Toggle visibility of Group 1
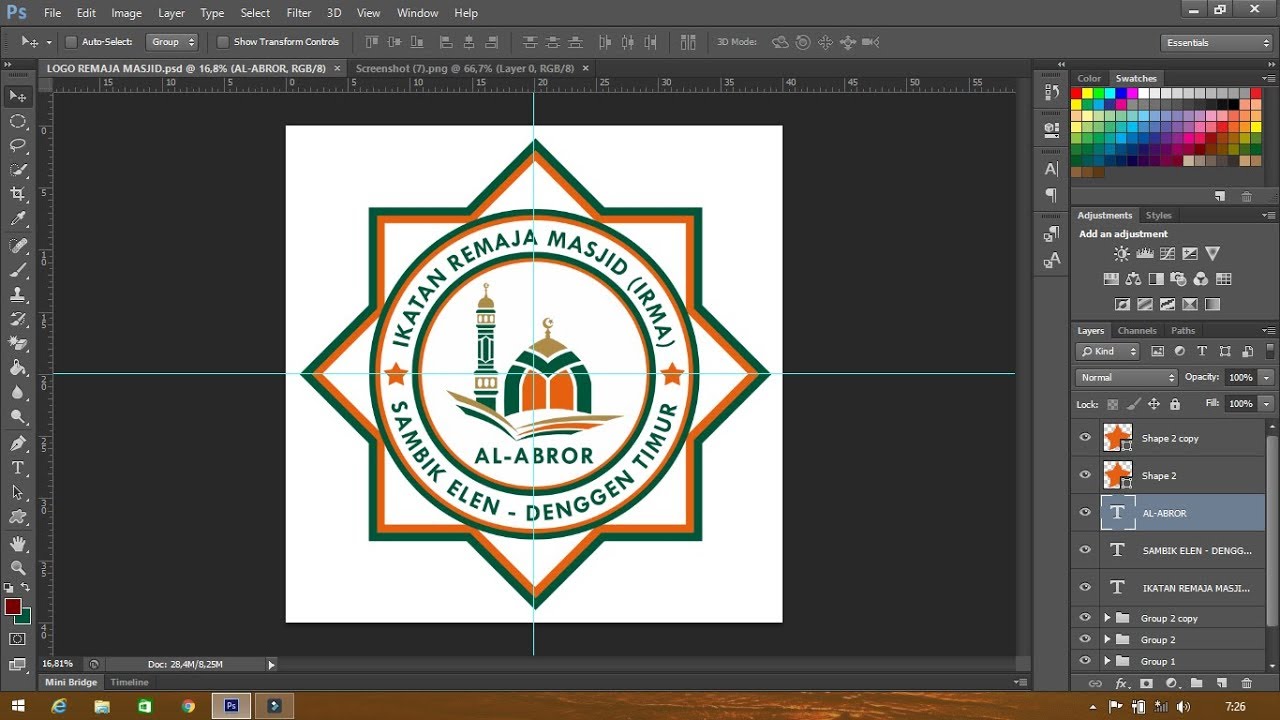Viewport: 1280px width, 720px height. coord(1085,661)
